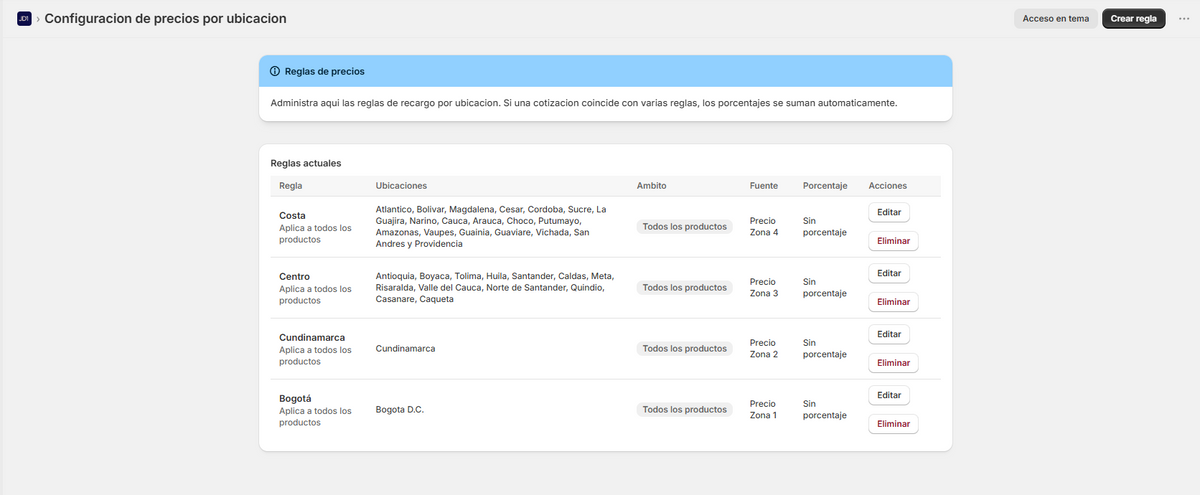Image resolution: width=1200 pixels, height=495 pixels.
Task: Edit the Centro rule
Action: [x=889, y=273]
